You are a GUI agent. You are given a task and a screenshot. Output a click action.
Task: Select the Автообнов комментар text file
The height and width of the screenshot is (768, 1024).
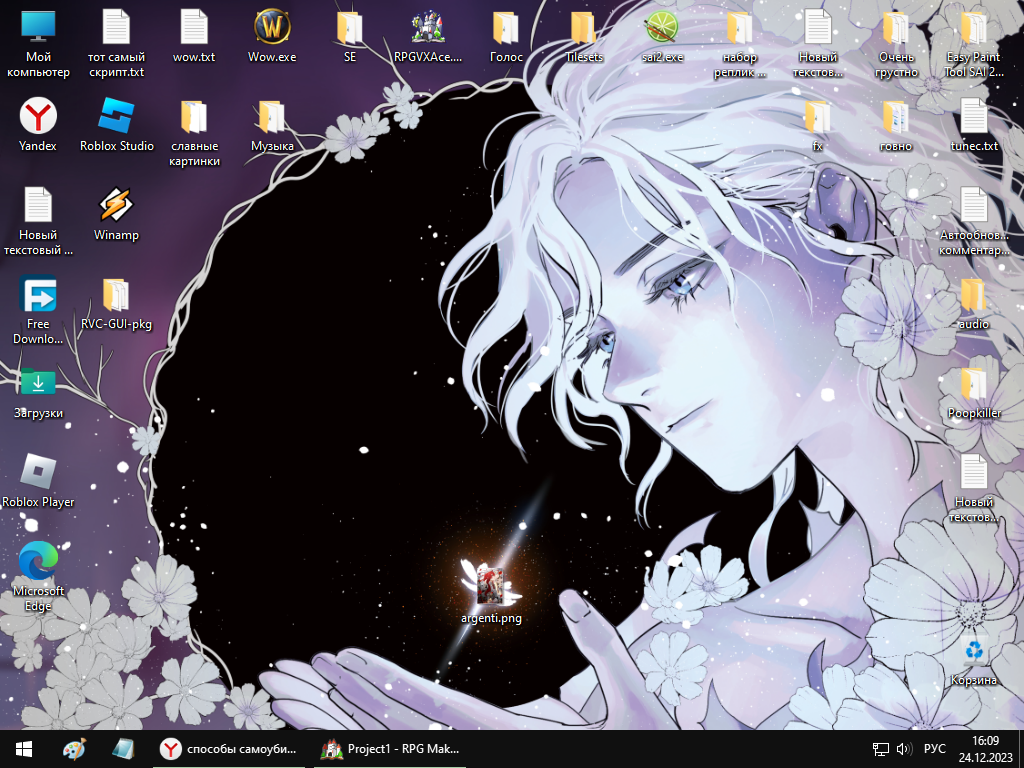pos(974,222)
